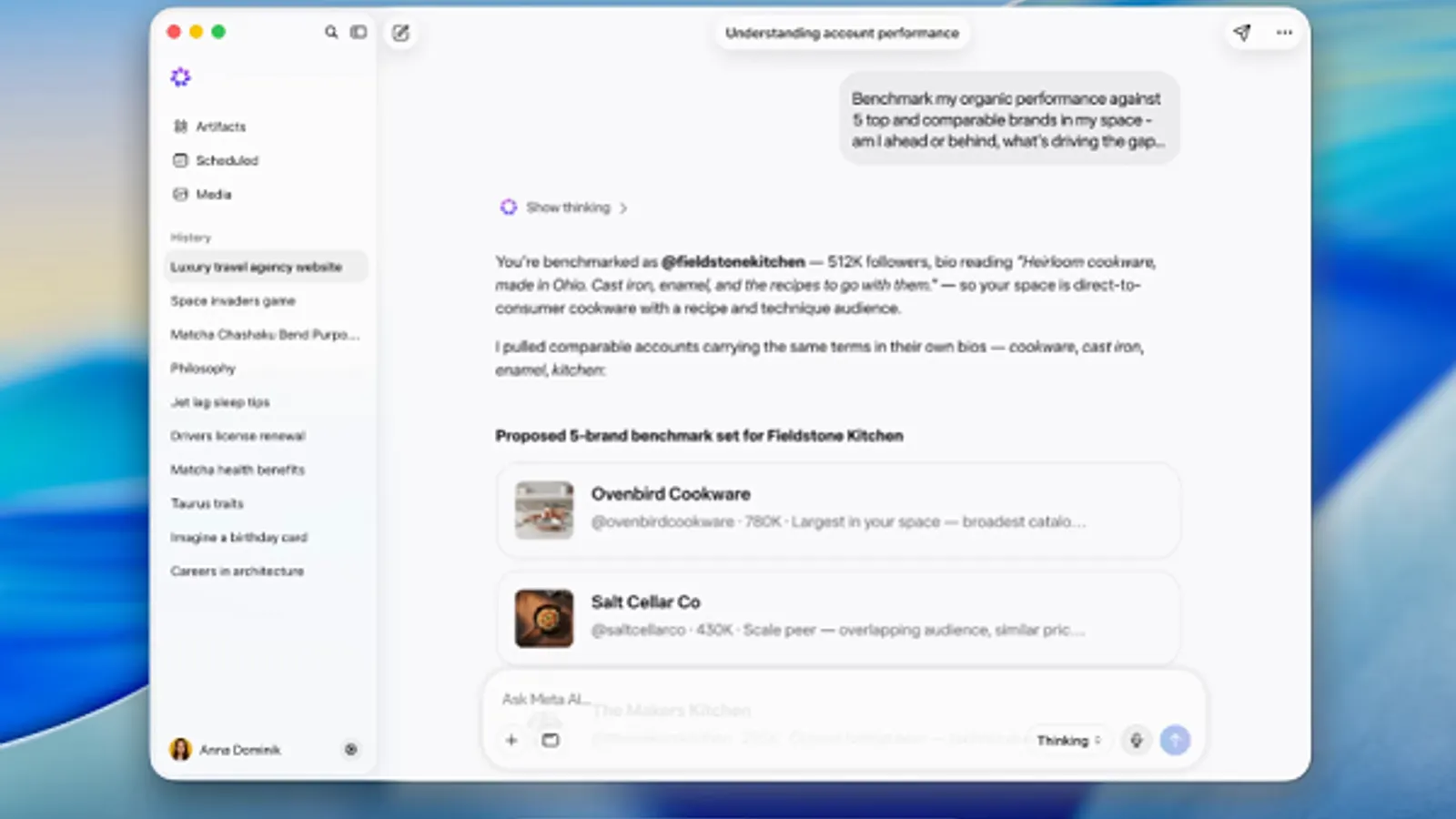Open Artifacts in the sidebar
The width and height of the screenshot is (1456, 819).
point(210,126)
